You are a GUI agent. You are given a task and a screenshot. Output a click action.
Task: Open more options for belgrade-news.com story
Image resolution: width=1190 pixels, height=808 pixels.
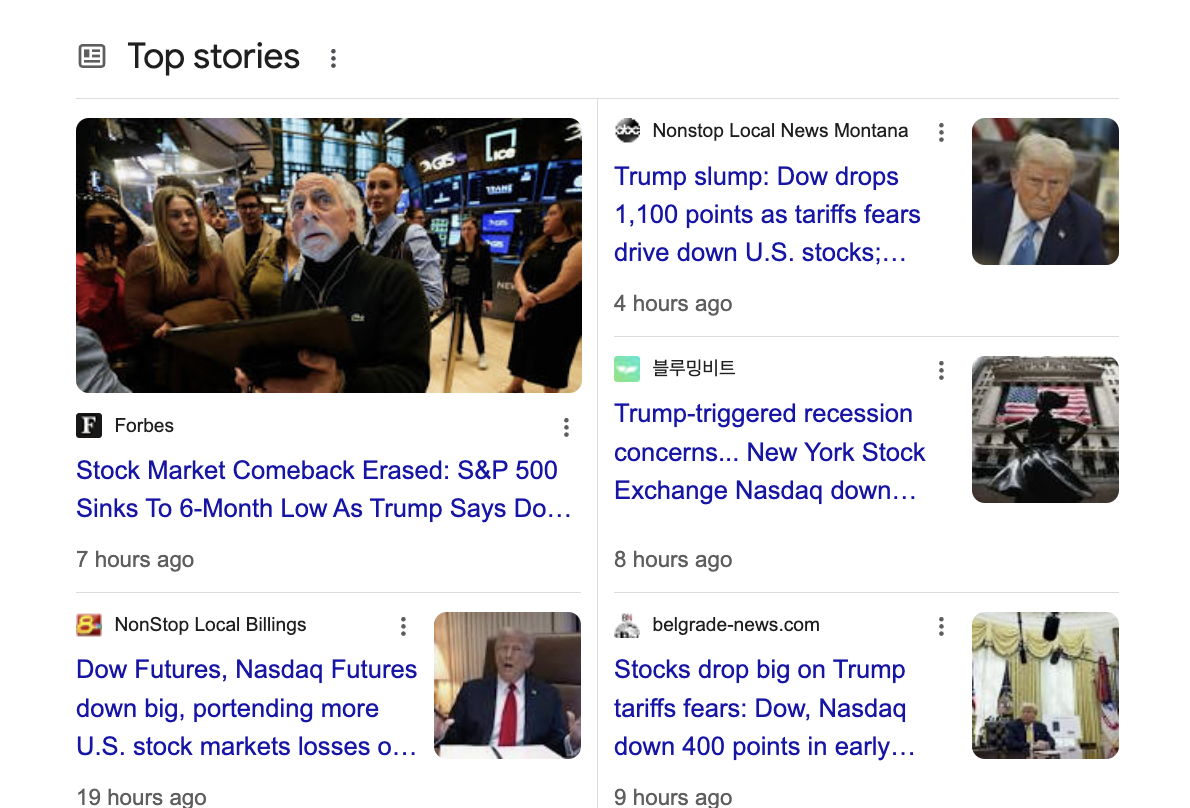(941, 626)
